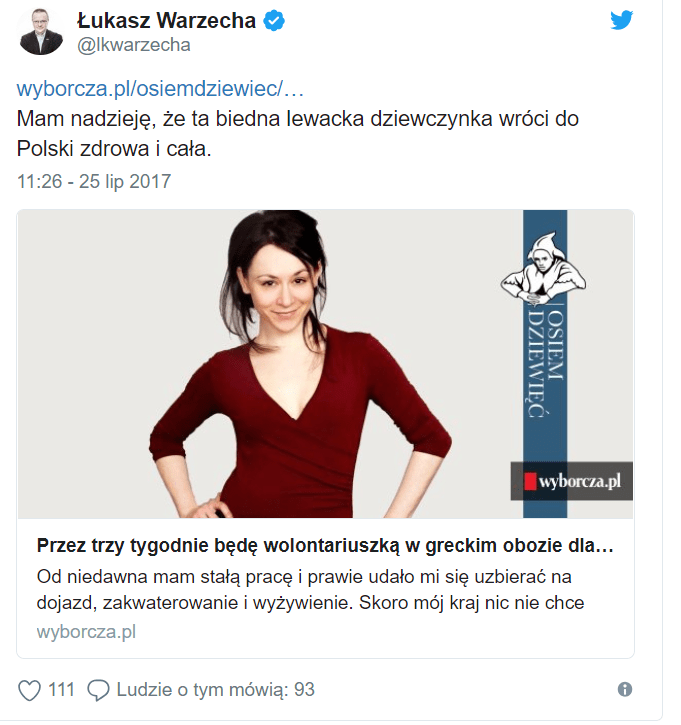Click the tweet text Mam nadzieję
The image size is (681, 725).
point(298,134)
